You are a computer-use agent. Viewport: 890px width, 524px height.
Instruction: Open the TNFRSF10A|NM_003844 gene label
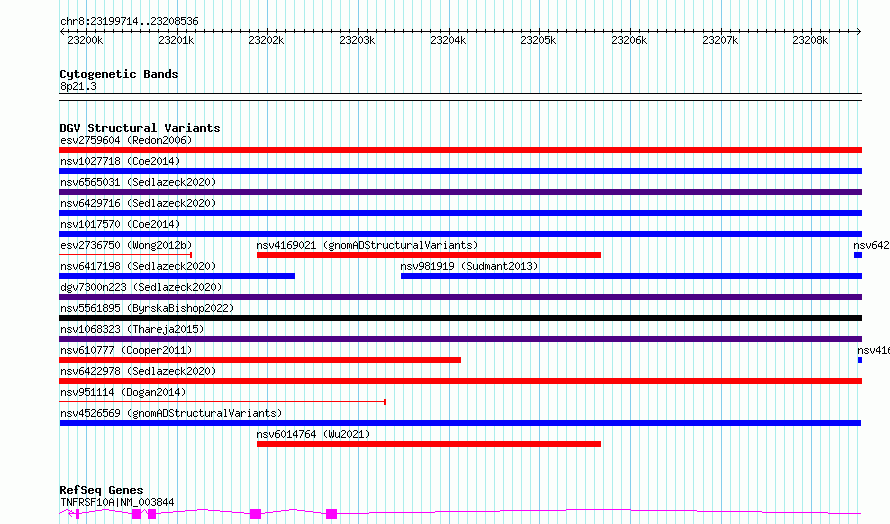coord(117,502)
